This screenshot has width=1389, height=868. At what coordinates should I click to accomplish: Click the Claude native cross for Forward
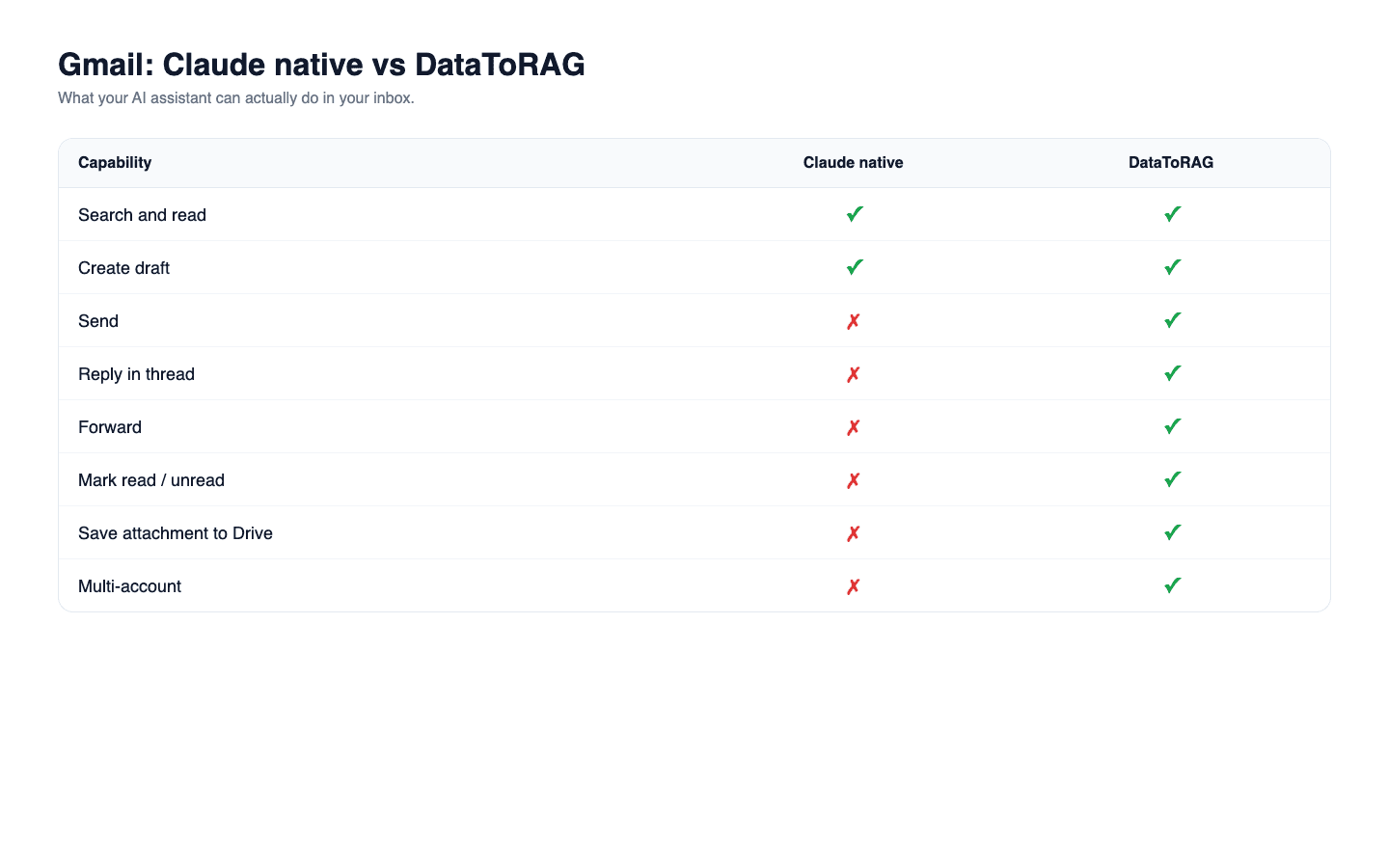click(854, 427)
